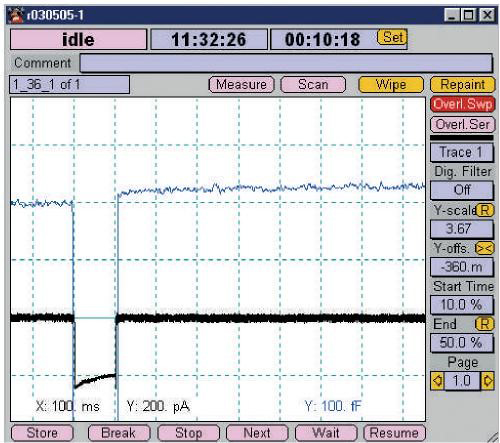Go to next page with right arrow
The image size is (500, 443).
(487, 380)
